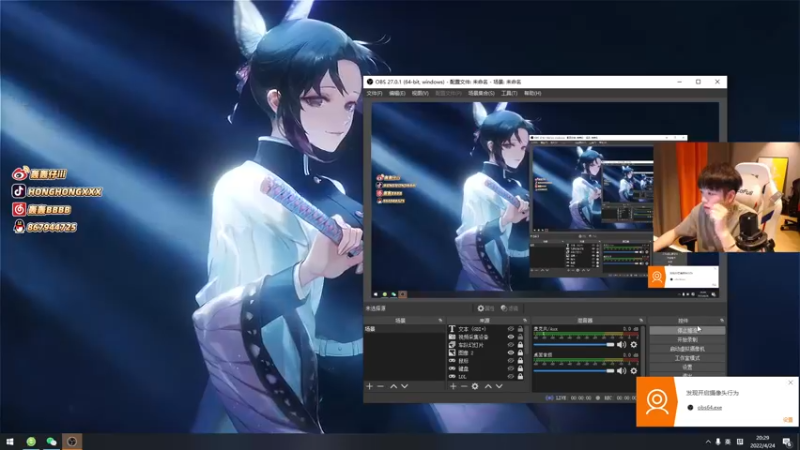The height and width of the screenshot is (450, 800).
Task: Move the scene down in the scenes list
Action: coord(405,386)
